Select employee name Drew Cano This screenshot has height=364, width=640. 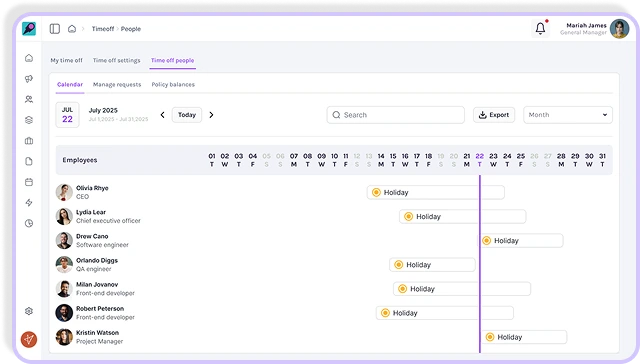(x=92, y=236)
